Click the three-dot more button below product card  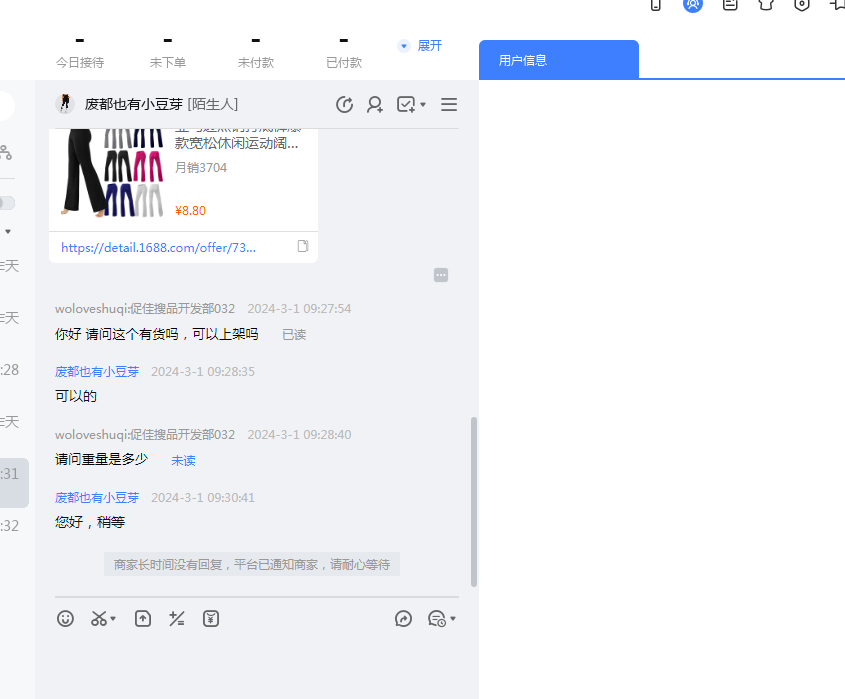tap(441, 275)
